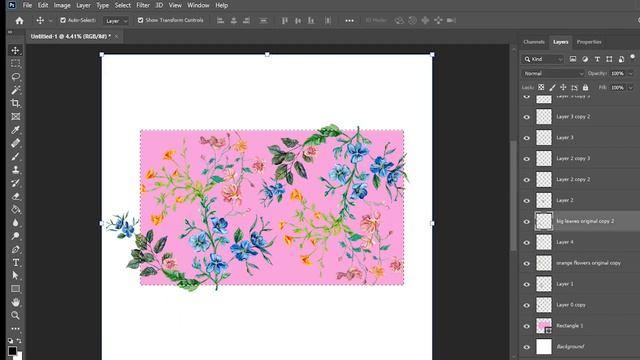Screen dimensions: 640x360
Task: Hide orange flowers original copy layer
Action: point(527,263)
